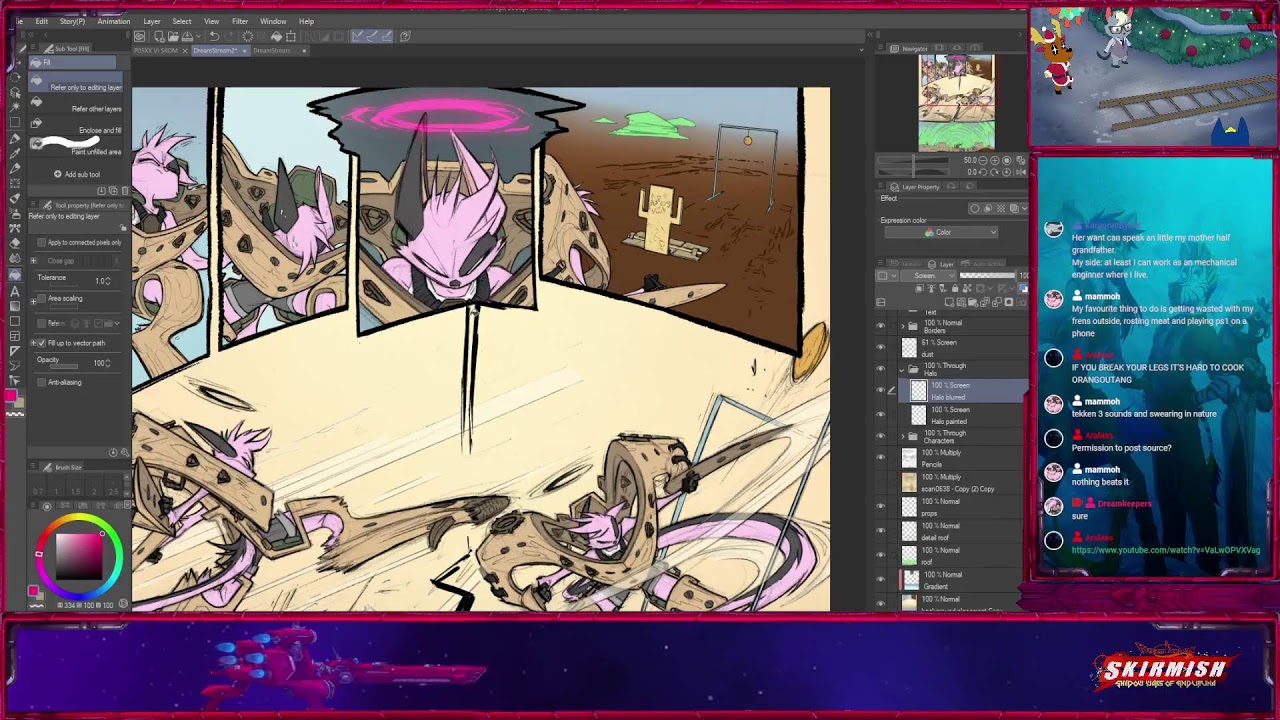Switch to the Layer Property tab
Screen dimensions: 1280x720
(x=915, y=187)
